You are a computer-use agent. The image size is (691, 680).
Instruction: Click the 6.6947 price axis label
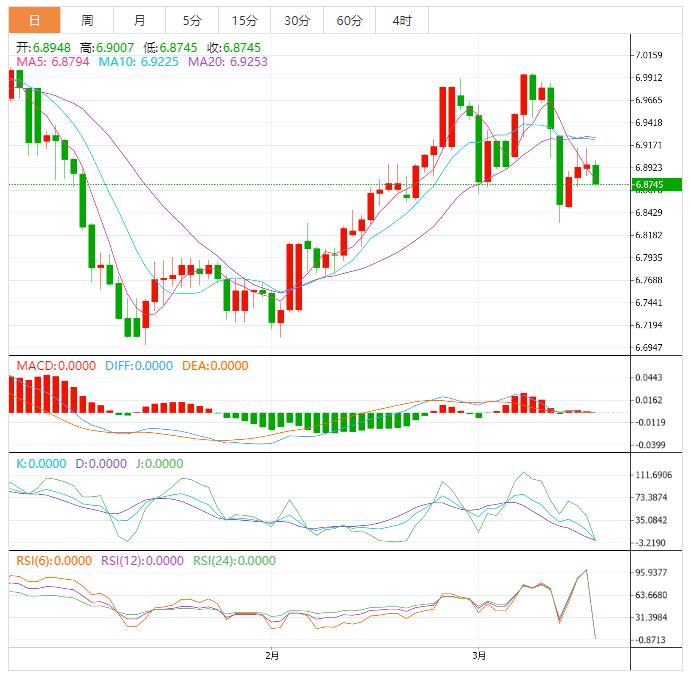pos(648,347)
